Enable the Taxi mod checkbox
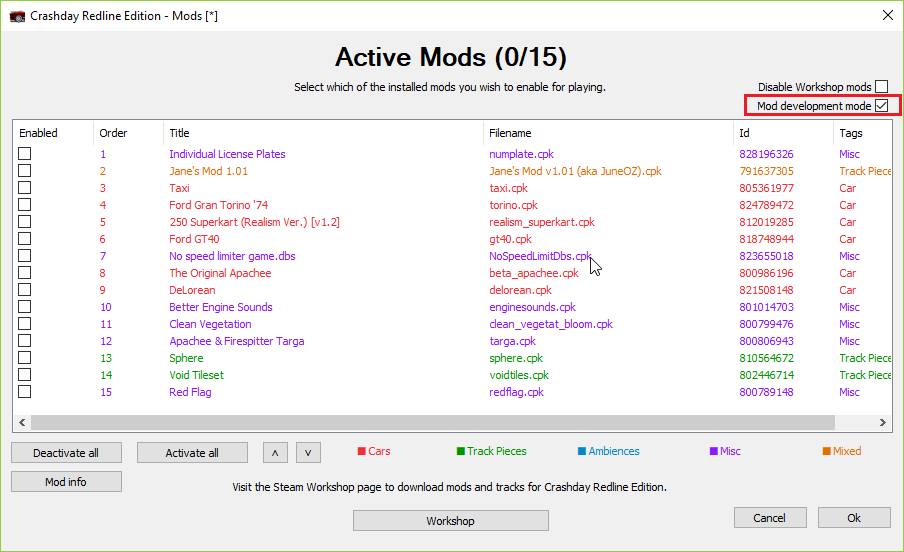904x552 pixels. (24, 187)
